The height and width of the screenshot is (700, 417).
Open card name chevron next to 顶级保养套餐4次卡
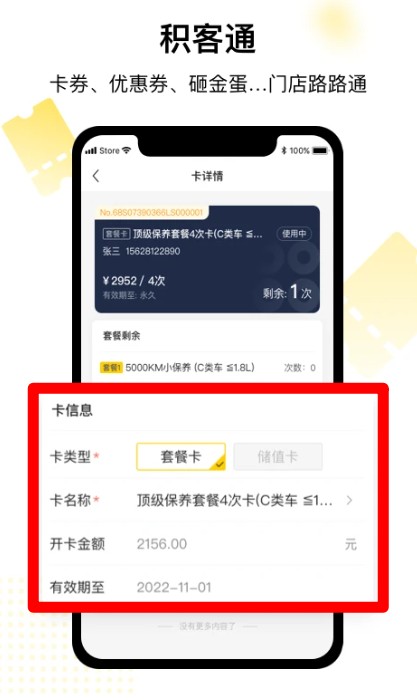[349, 500]
